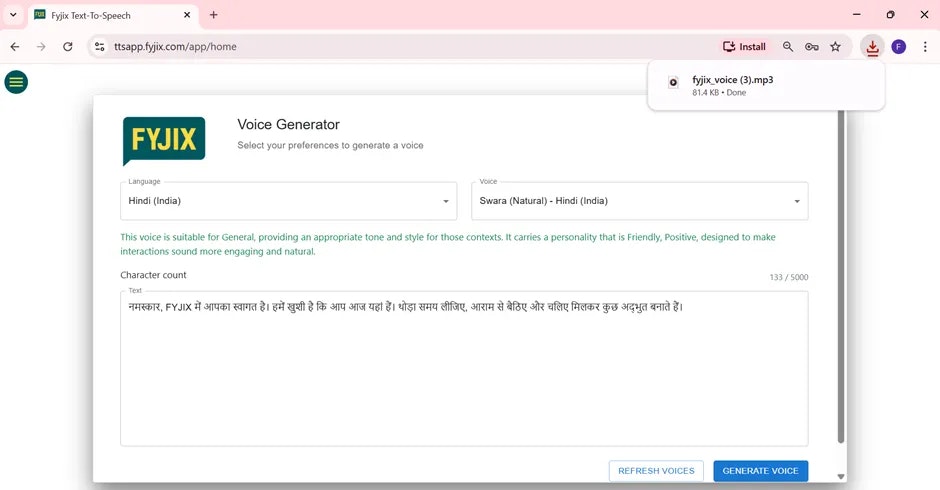Click the FYJIX logo
The image size is (940, 490).
[164, 141]
